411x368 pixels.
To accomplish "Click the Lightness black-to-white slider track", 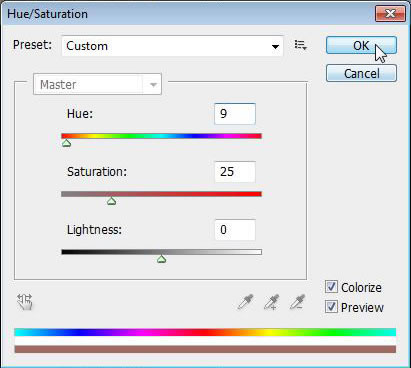I will click(x=161, y=252).
